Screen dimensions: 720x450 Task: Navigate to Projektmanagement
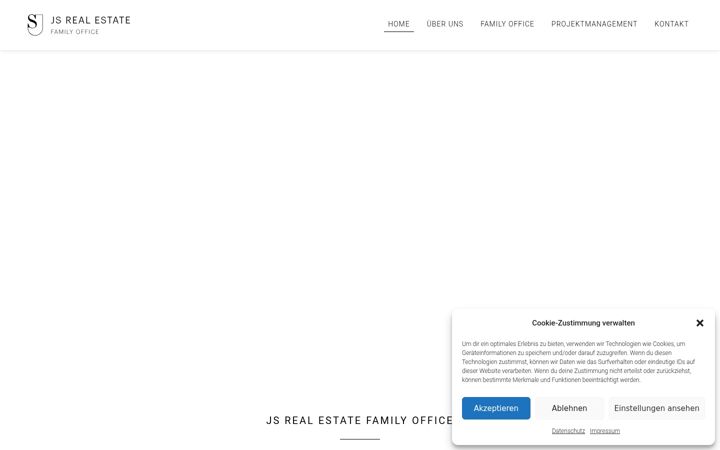pos(594,24)
